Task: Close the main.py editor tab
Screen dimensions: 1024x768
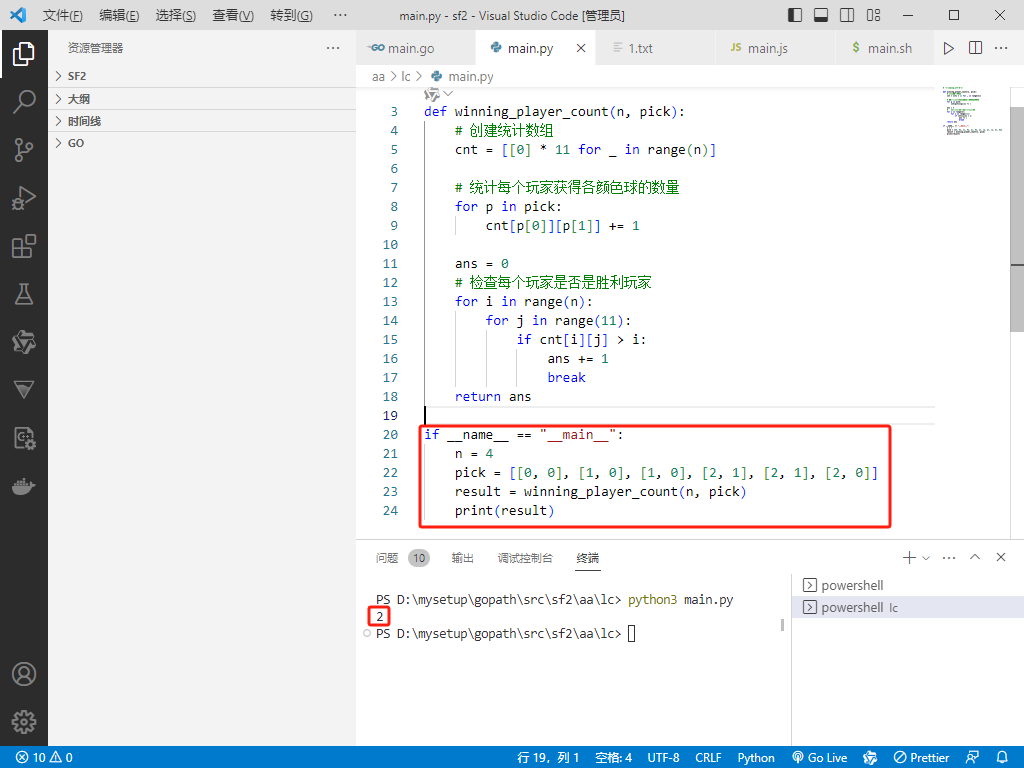Action: tap(581, 48)
